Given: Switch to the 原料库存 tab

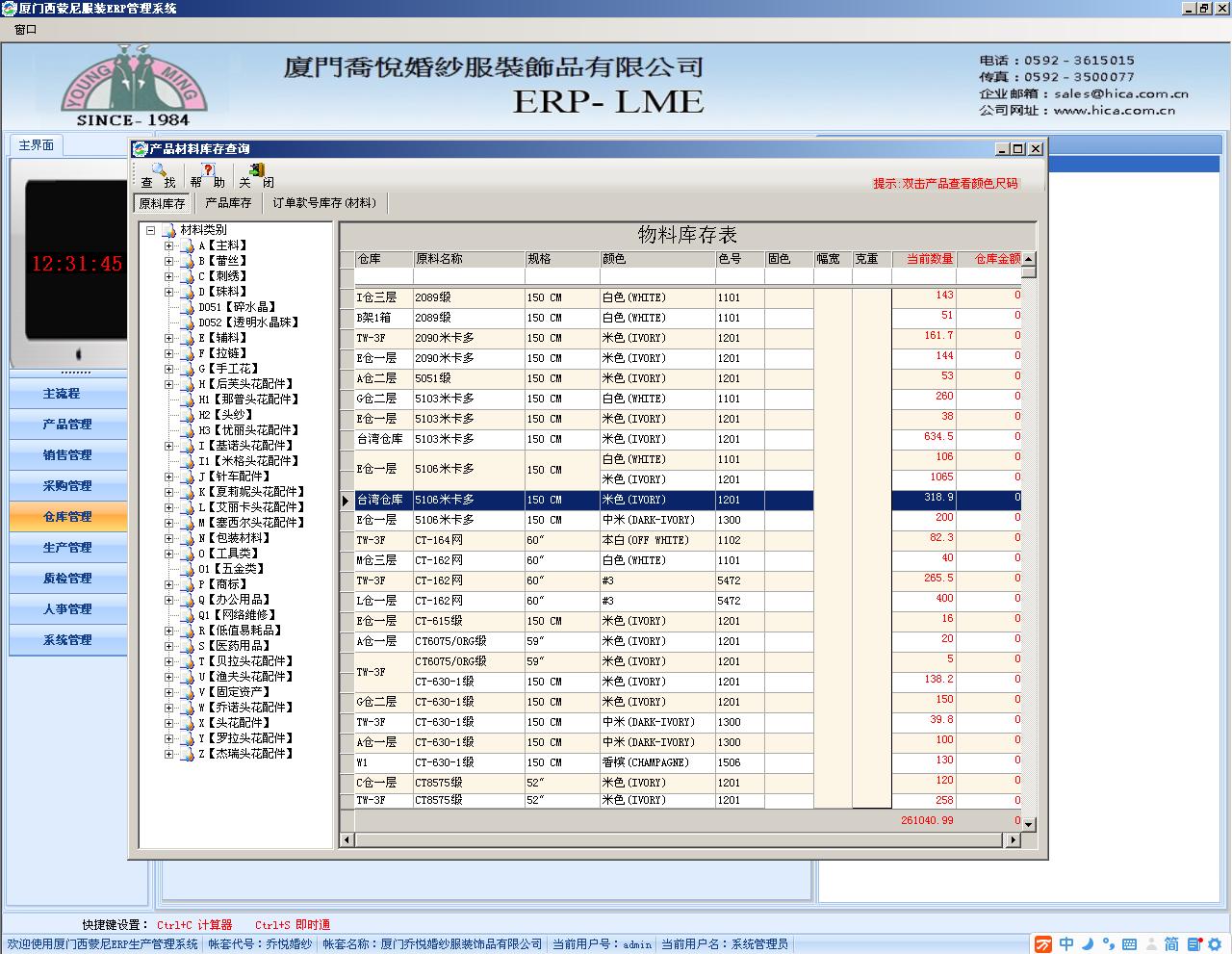Looking at the screenshot, I should coord(162,203).
